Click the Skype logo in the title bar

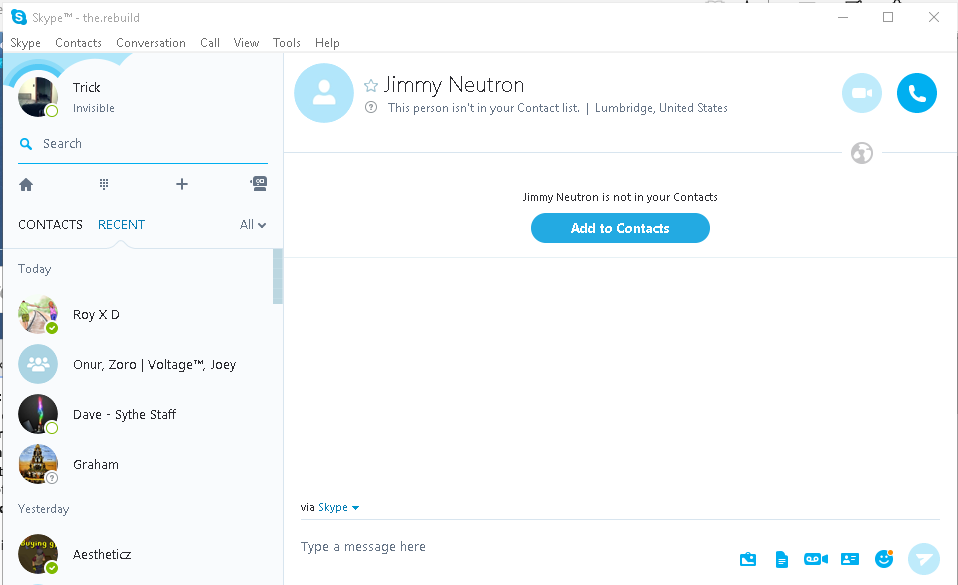19,17
